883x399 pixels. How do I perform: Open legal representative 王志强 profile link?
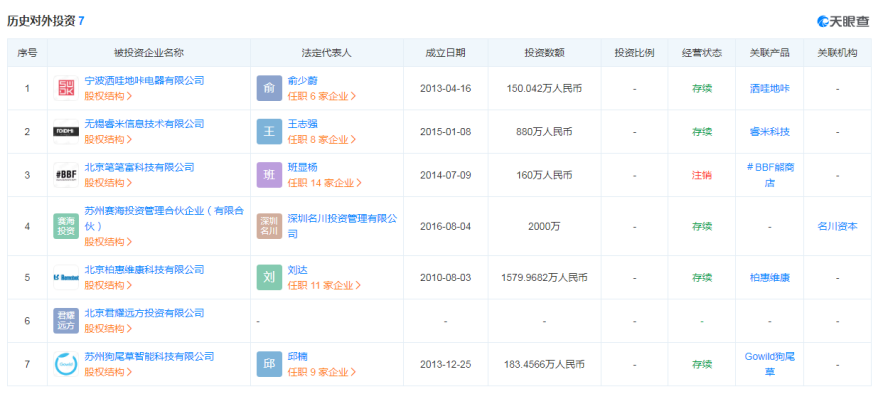point(302,124)
